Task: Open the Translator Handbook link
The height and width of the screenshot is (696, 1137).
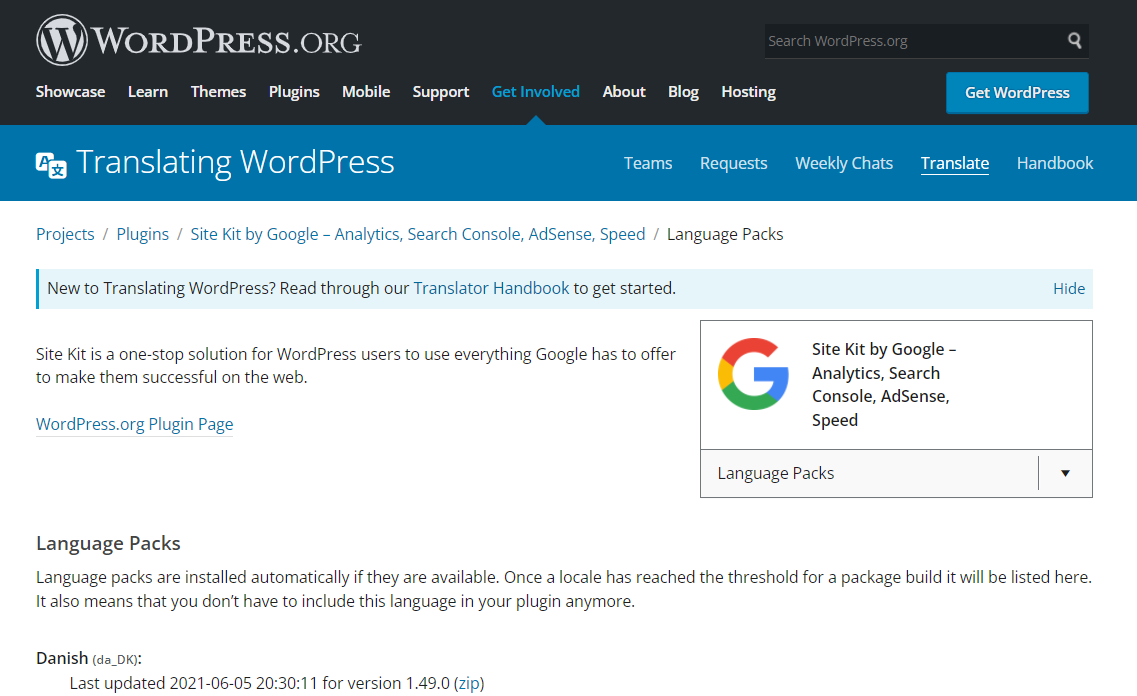Action: click(x=491, y=289)
